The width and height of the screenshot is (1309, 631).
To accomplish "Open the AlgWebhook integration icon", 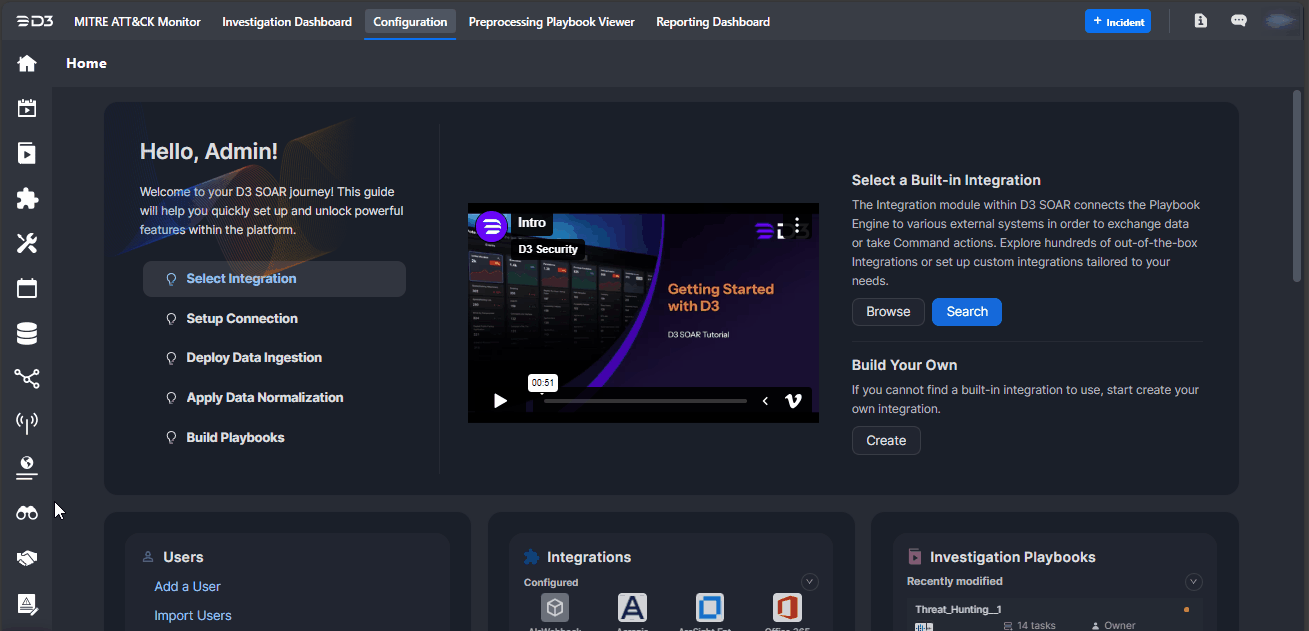I will 555,607.
